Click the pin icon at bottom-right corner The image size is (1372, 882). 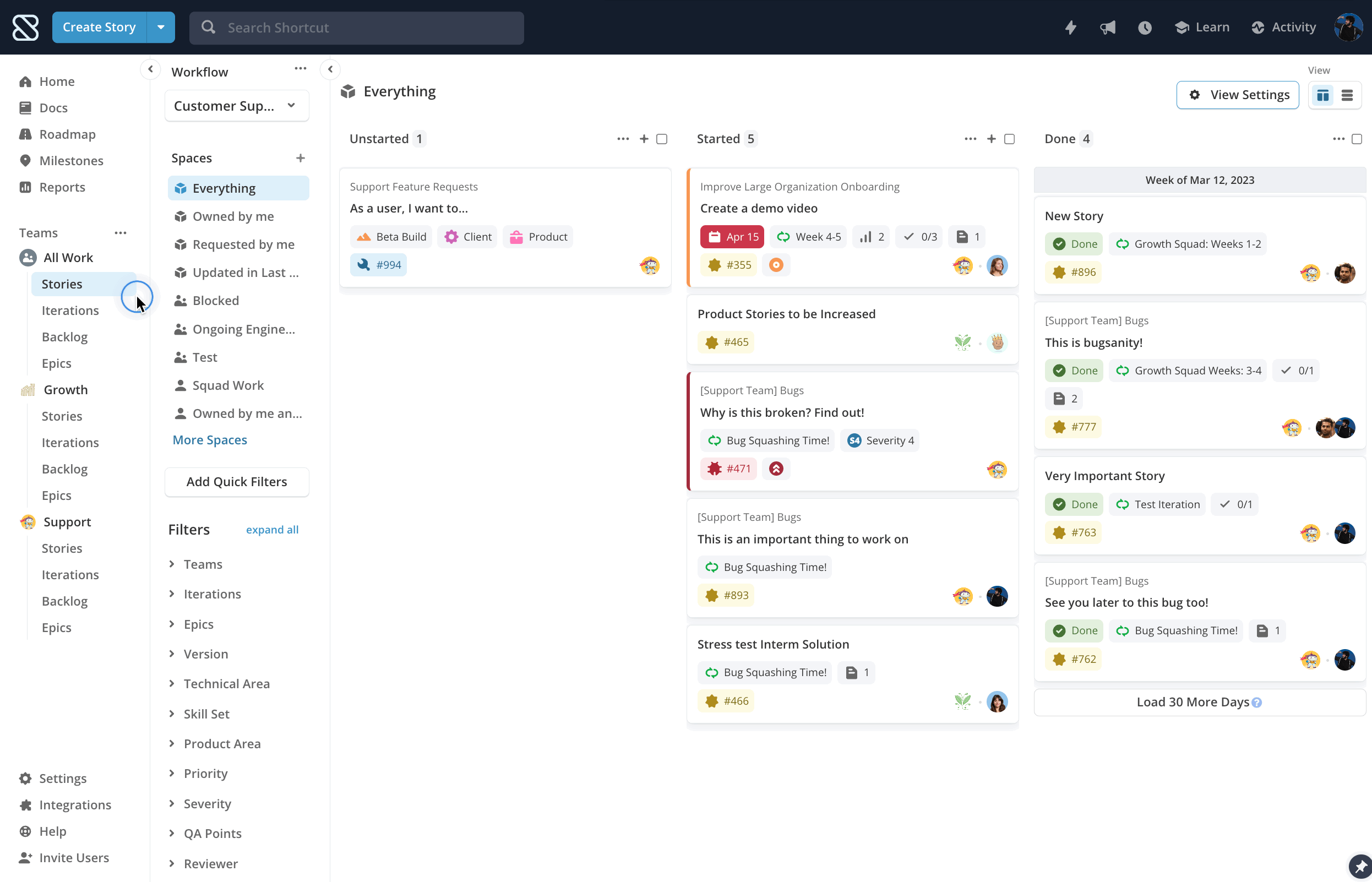(1360, 867)
